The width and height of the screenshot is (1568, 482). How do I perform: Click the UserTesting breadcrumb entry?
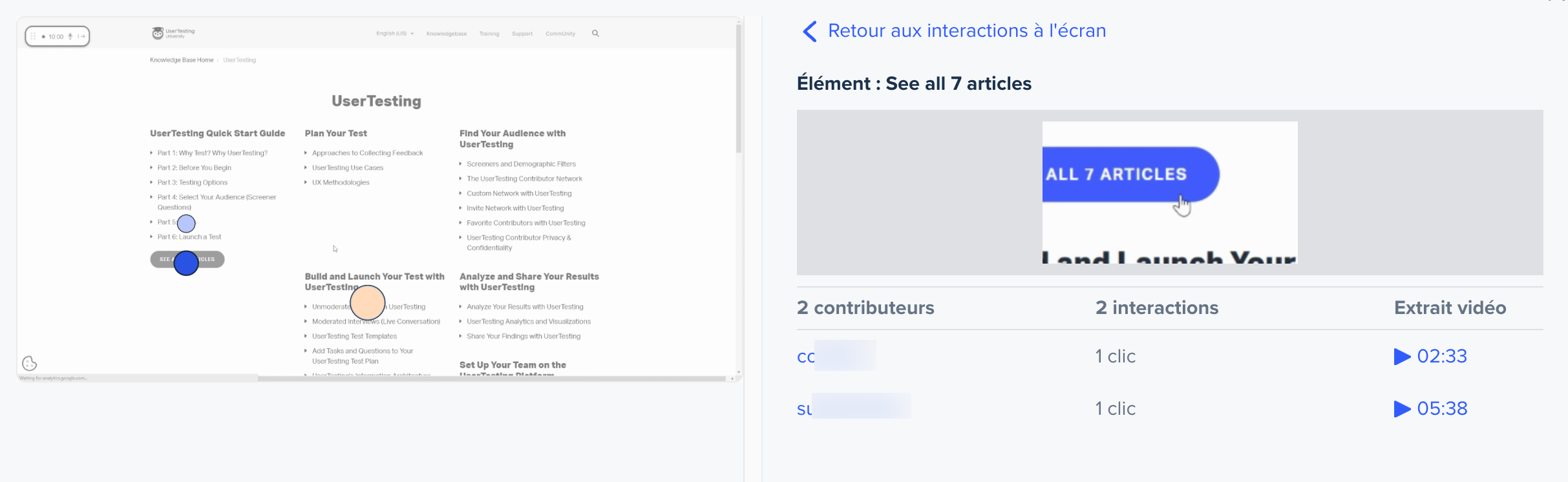click(x=240, y=60)
